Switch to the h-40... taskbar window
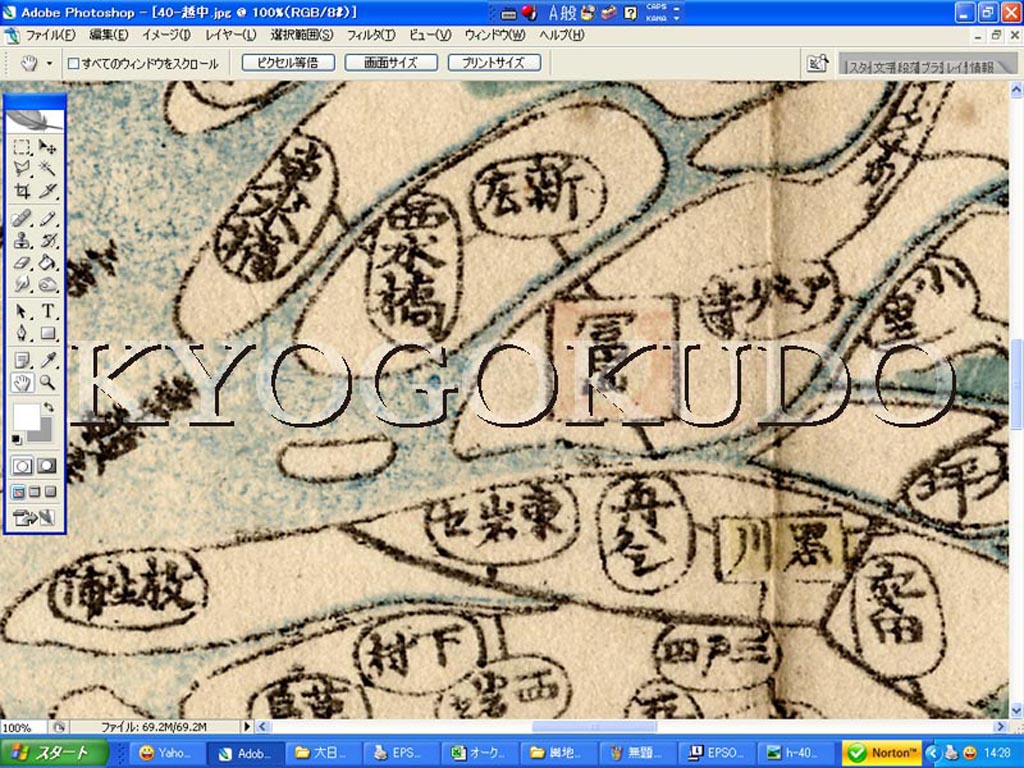 [795, 754]
